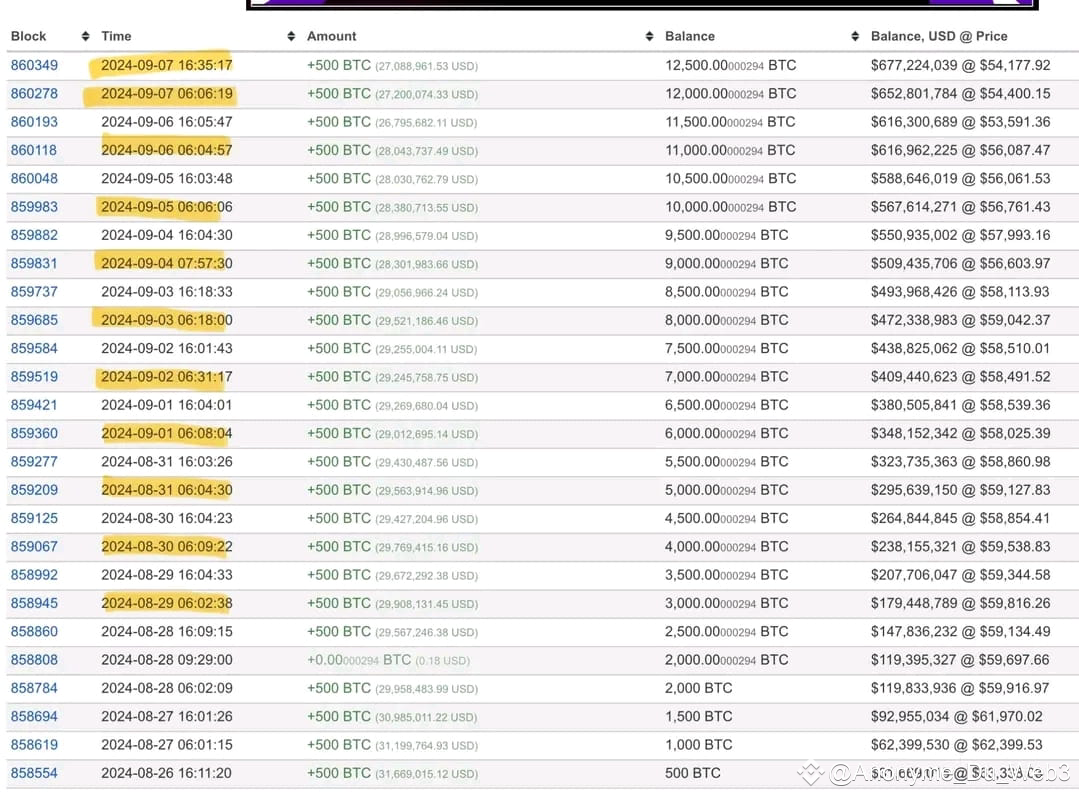1079x795 pixels.
Task: Click value $409,440,623 @ $58,491.52
Action: [x=961, y=377]
